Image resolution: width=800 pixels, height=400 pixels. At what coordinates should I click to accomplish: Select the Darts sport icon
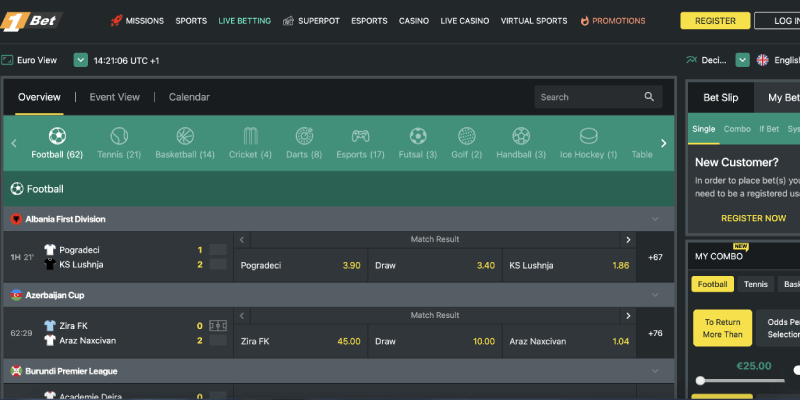[304, 136]
